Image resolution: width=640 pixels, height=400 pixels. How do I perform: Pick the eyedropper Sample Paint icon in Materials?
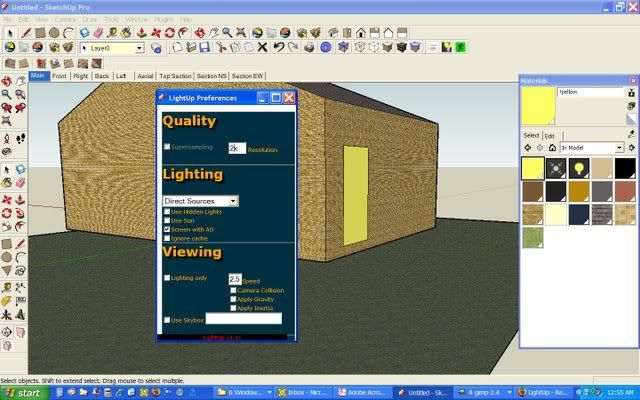[631, 134]
